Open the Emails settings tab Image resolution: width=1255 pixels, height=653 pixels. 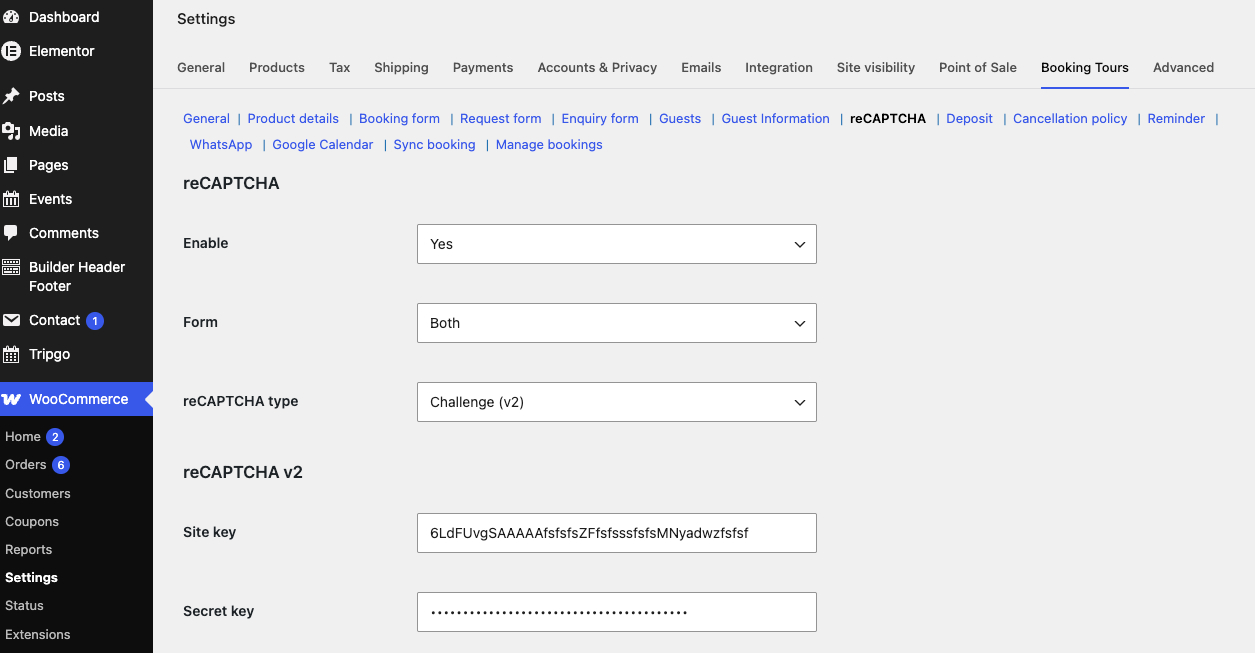click(x=701, y=67)
